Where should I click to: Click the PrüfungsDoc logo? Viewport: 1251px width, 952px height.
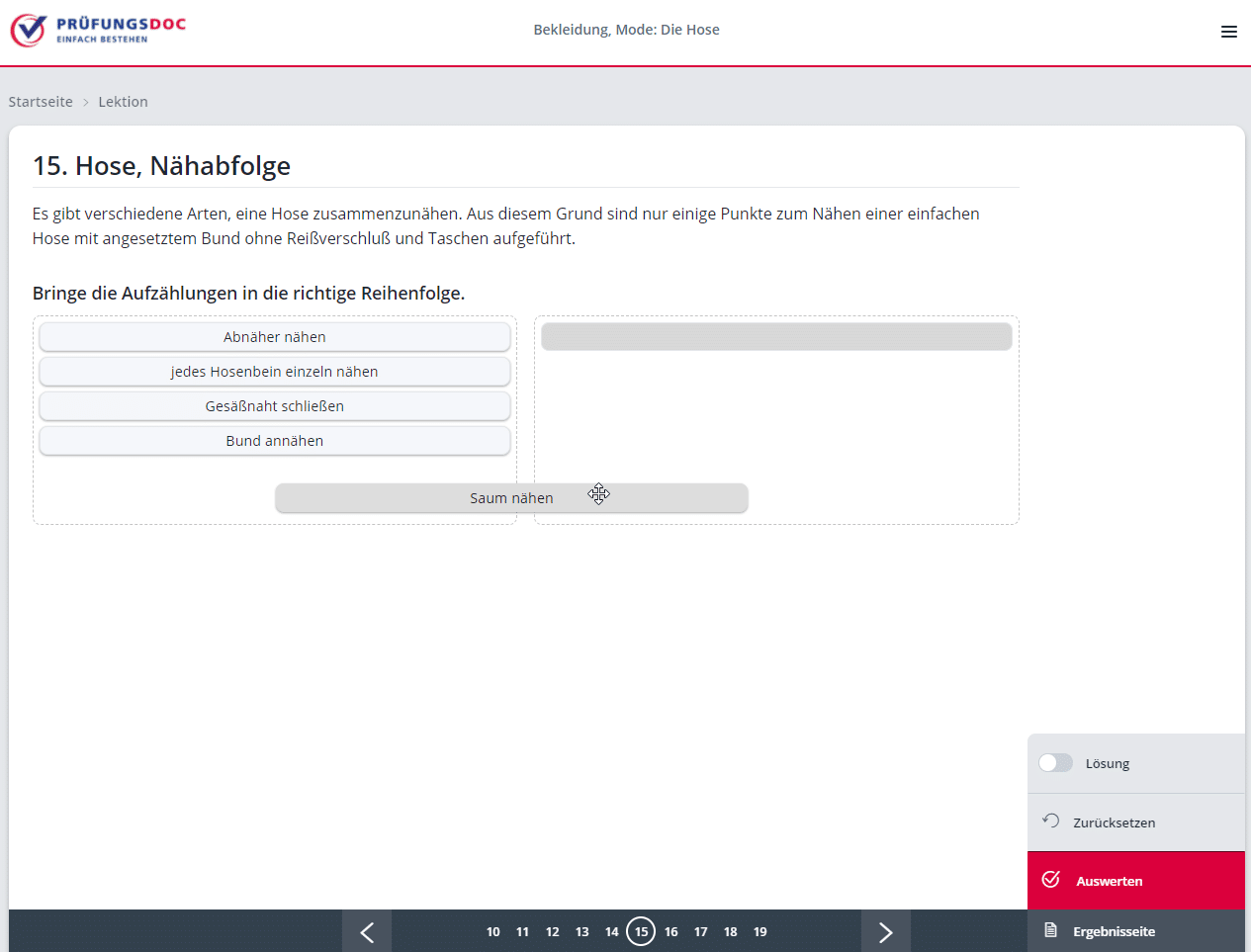(98, 31)
